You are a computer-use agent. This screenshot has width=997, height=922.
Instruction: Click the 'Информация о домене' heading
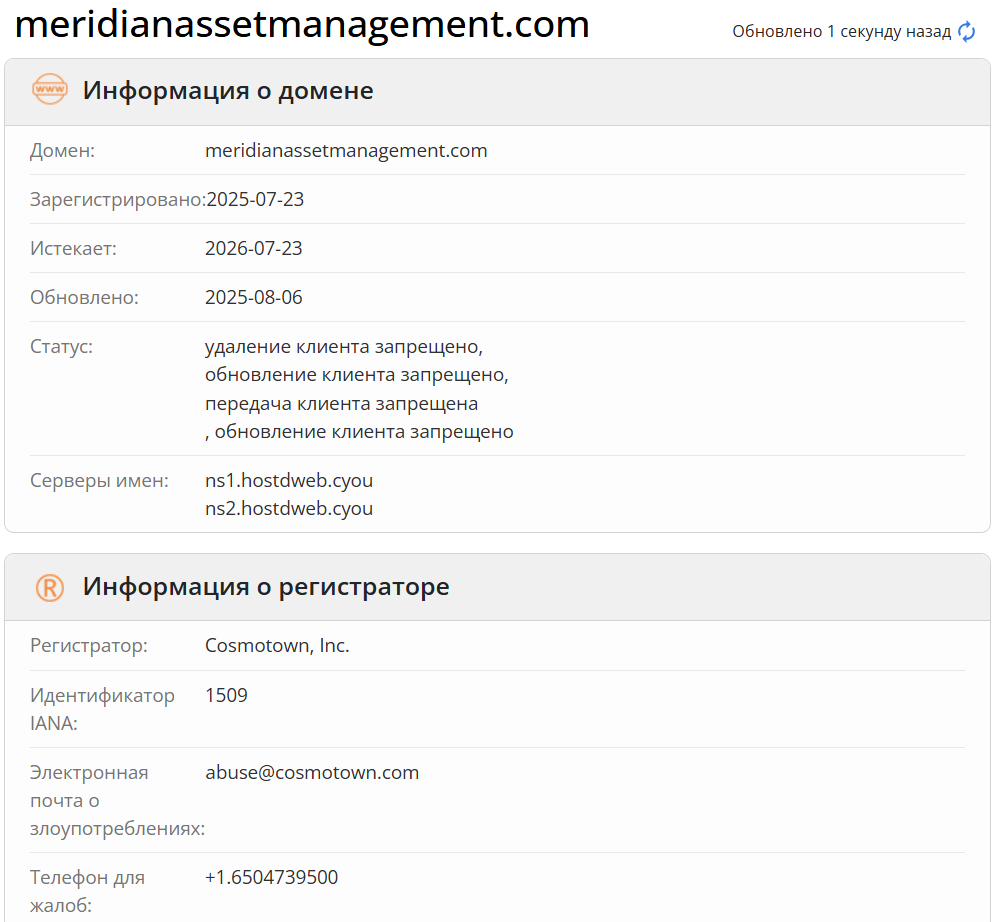tap(228, 90)
